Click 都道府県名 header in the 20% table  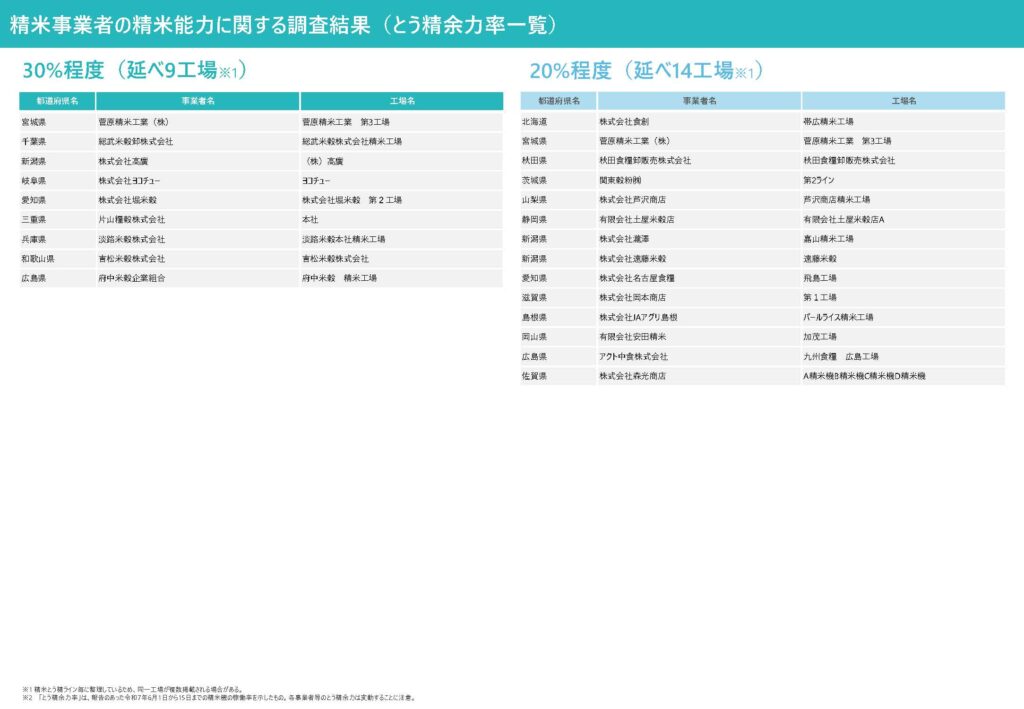point(559,101)
